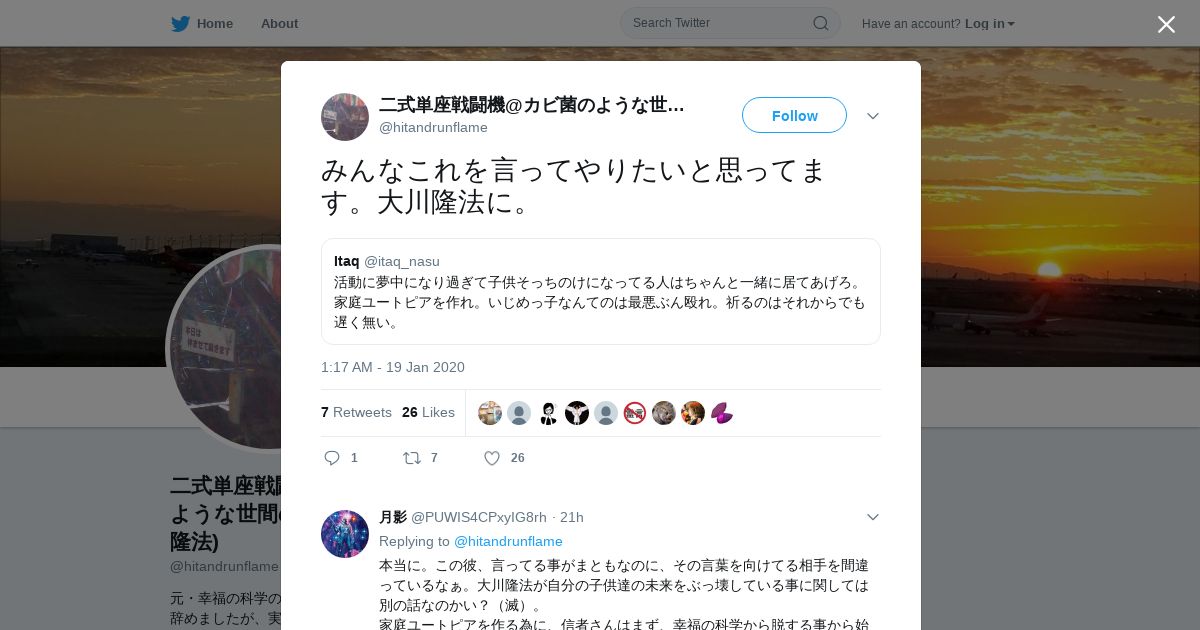Image resolution: width=1200 pixels, height=630 pixels.
Task: View the 7 Retweets list
Action: pos(356,412)
